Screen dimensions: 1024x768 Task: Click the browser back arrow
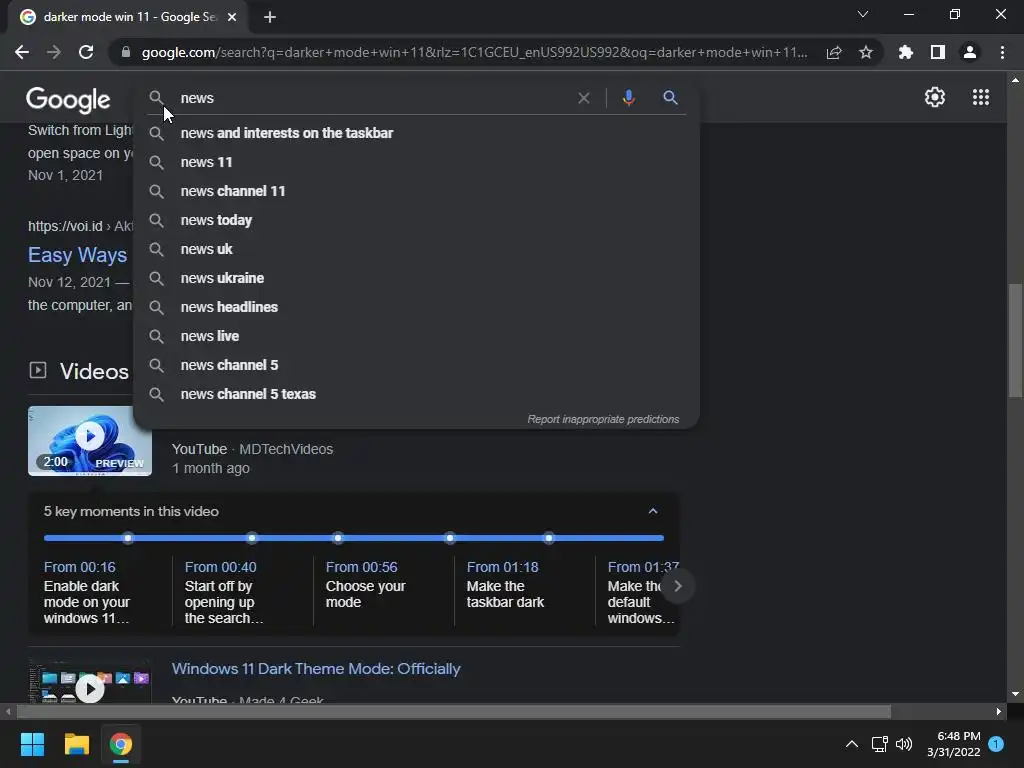[x=22, y=52]
